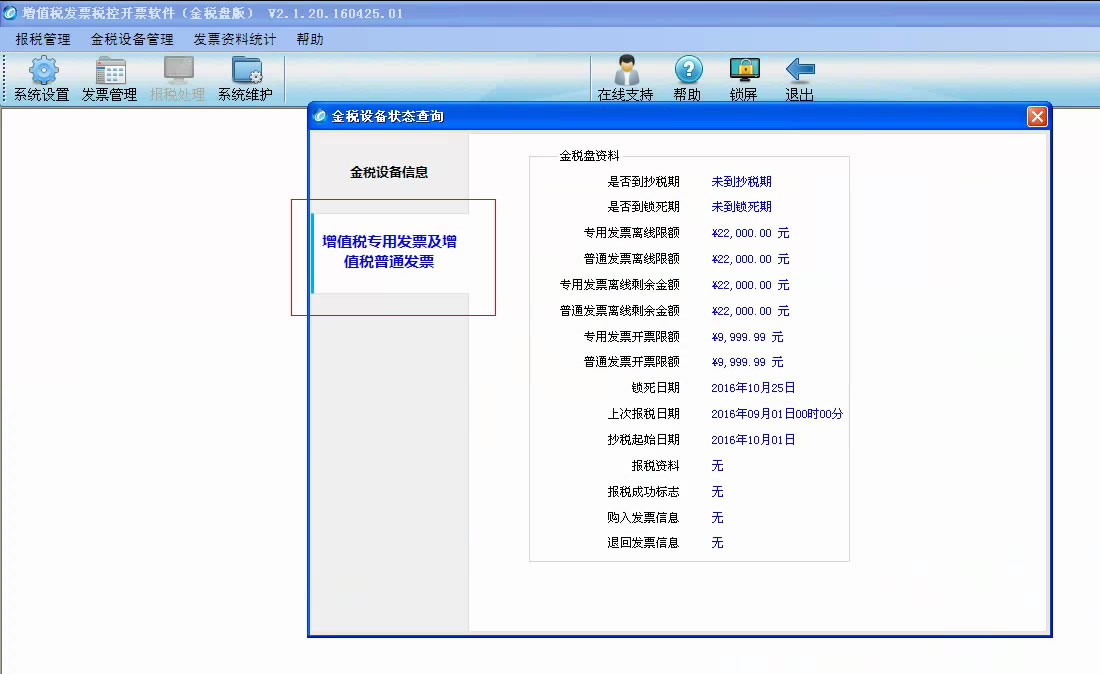Switch to the 金税设备信息 tab

[389, 172]
